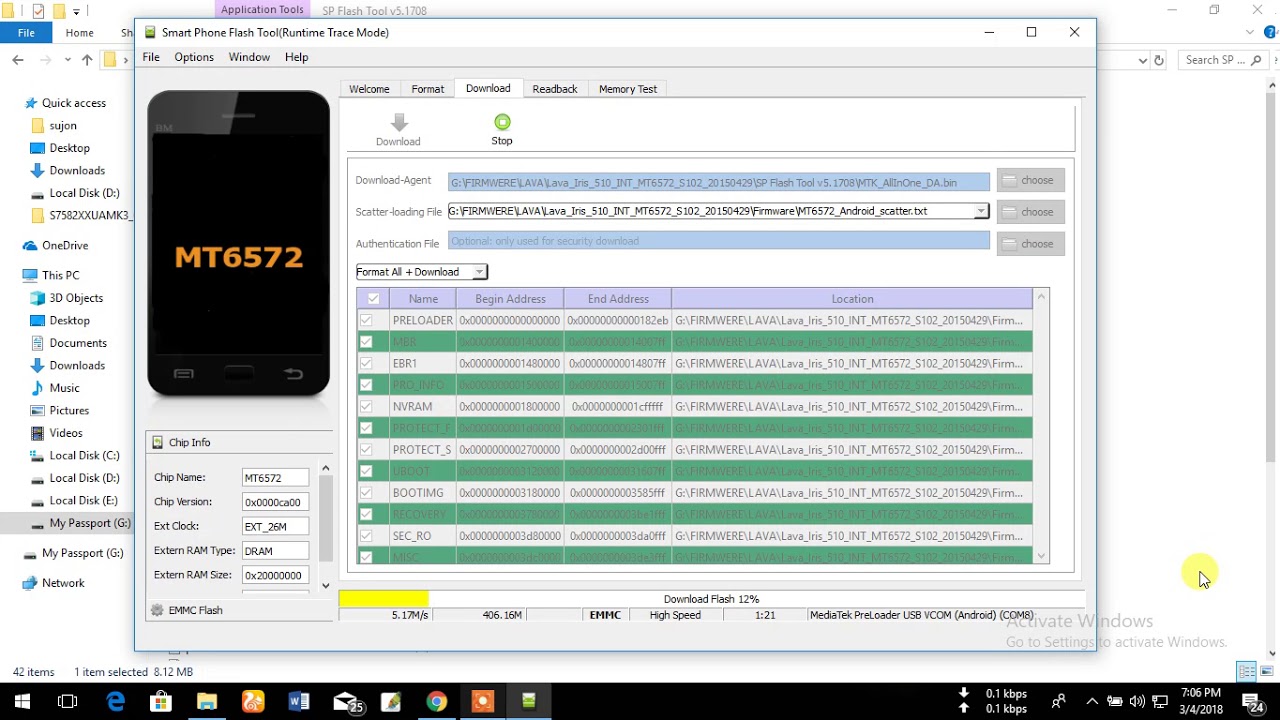The width and height of the screenshot is (1280, 720).
Task: Click partition table scroll down arrow
Action: (1041, 556)
